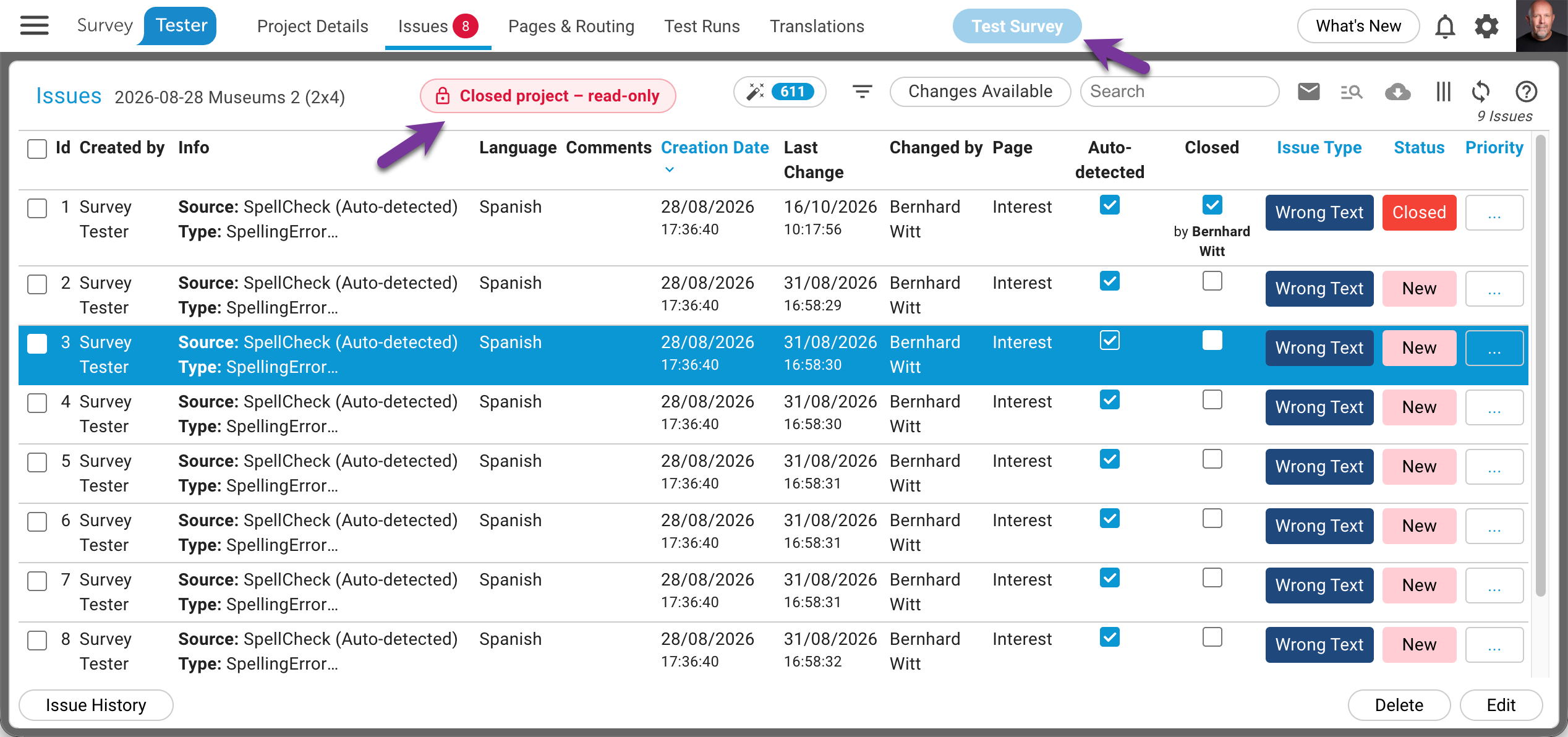Image resolution: width=1568 pixels, height=737 pixels.
Task: Toggle Creation Date sort arrow
Action: click(670, 170)
